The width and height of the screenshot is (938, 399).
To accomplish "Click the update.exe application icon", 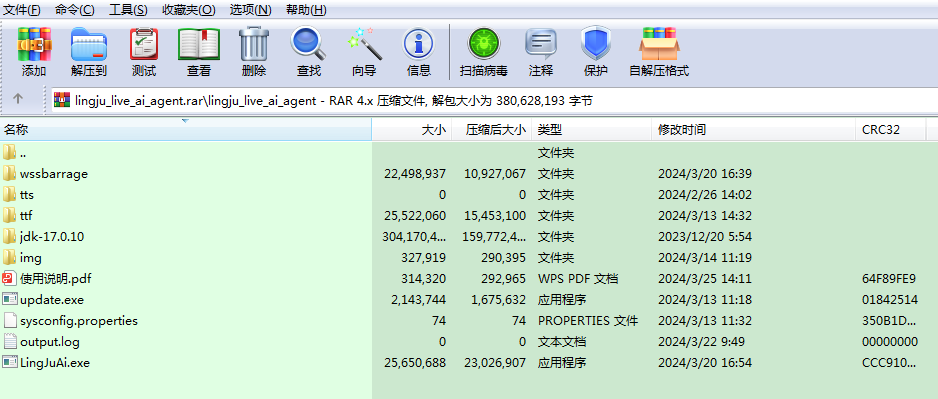I will tap(10, 300).
